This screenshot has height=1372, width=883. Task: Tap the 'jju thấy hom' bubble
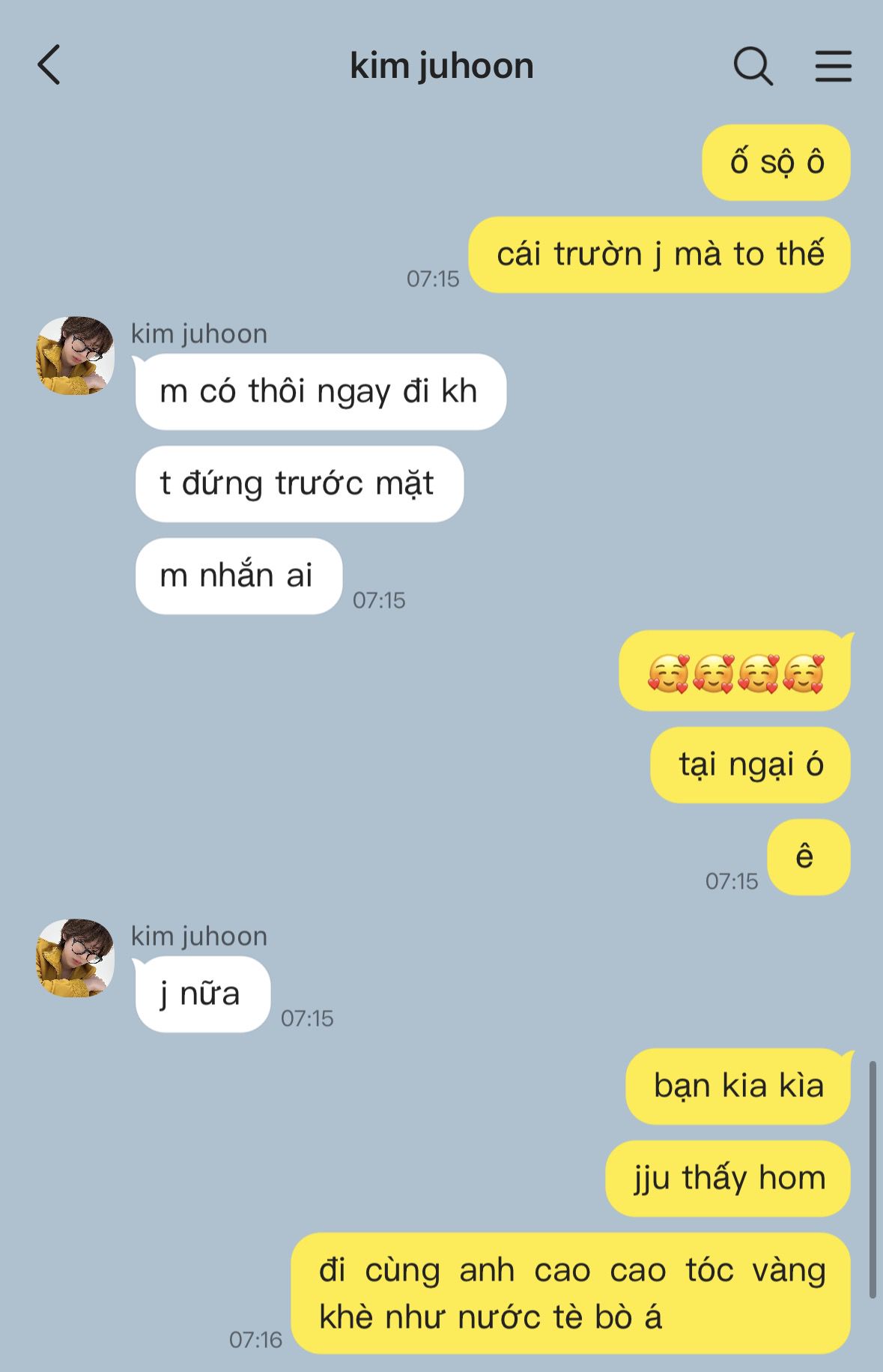(x=728, y=1179)
